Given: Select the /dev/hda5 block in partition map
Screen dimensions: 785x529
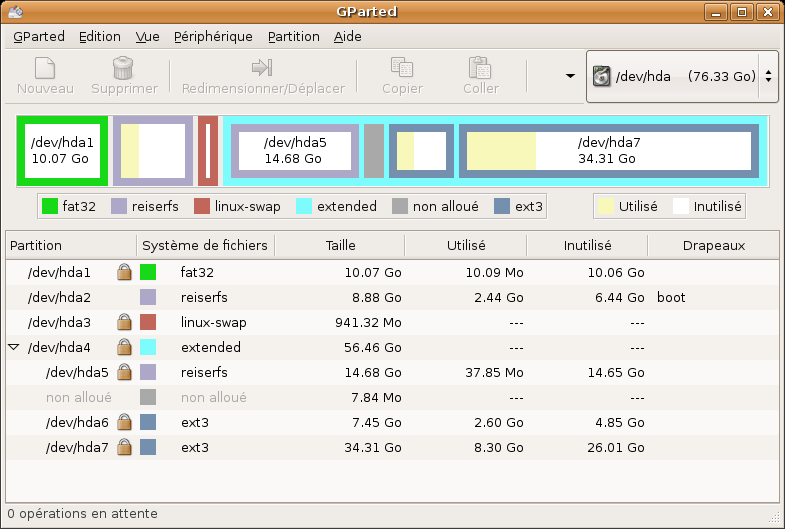Looking at the screenshot, I should coord(295,151).
